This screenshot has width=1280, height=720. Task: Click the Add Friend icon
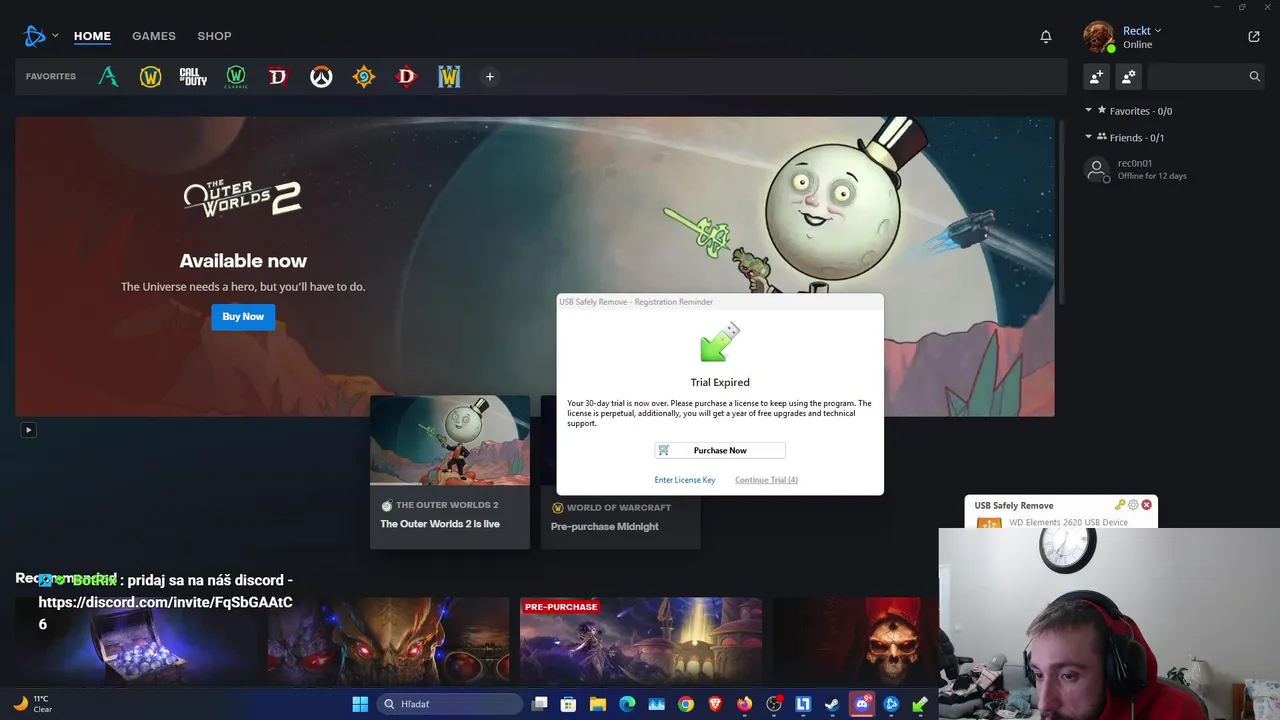(1097, 76)
